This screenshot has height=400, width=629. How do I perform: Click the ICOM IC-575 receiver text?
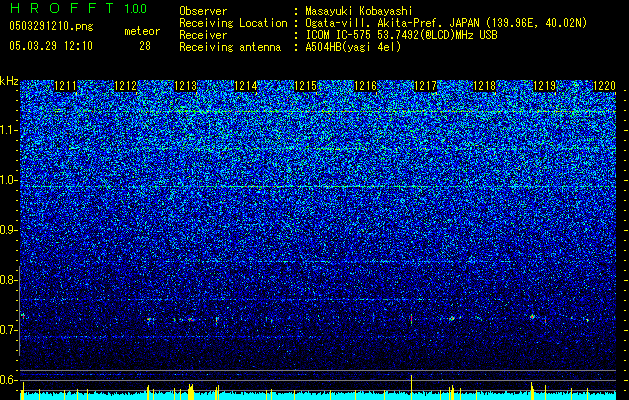(402, 35)
